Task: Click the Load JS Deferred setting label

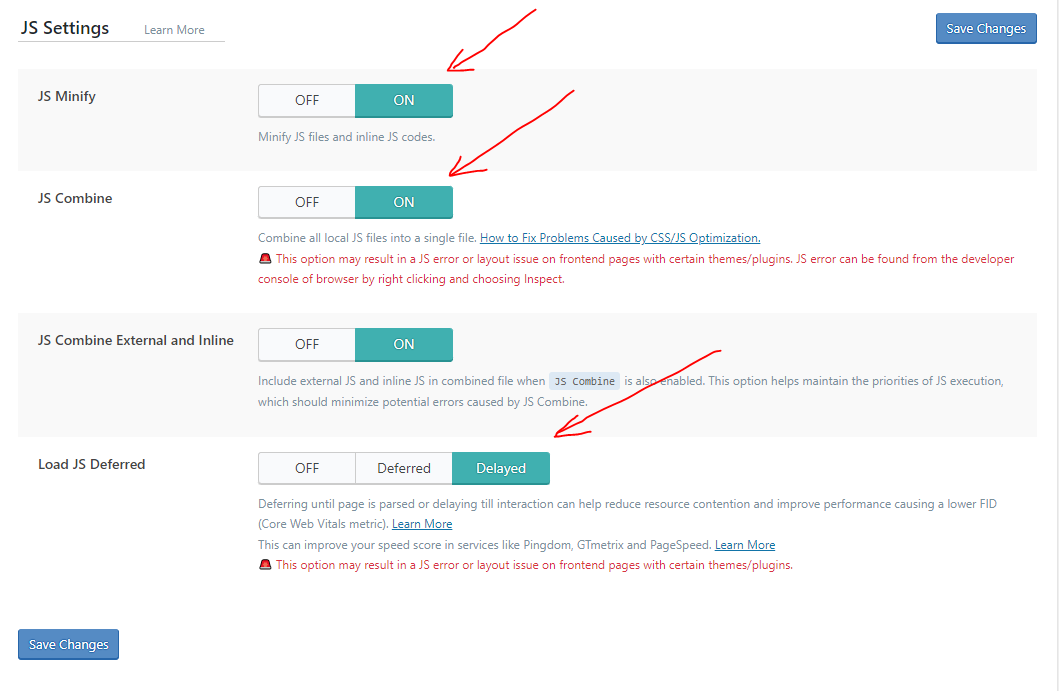Action: tap(92, 465)
